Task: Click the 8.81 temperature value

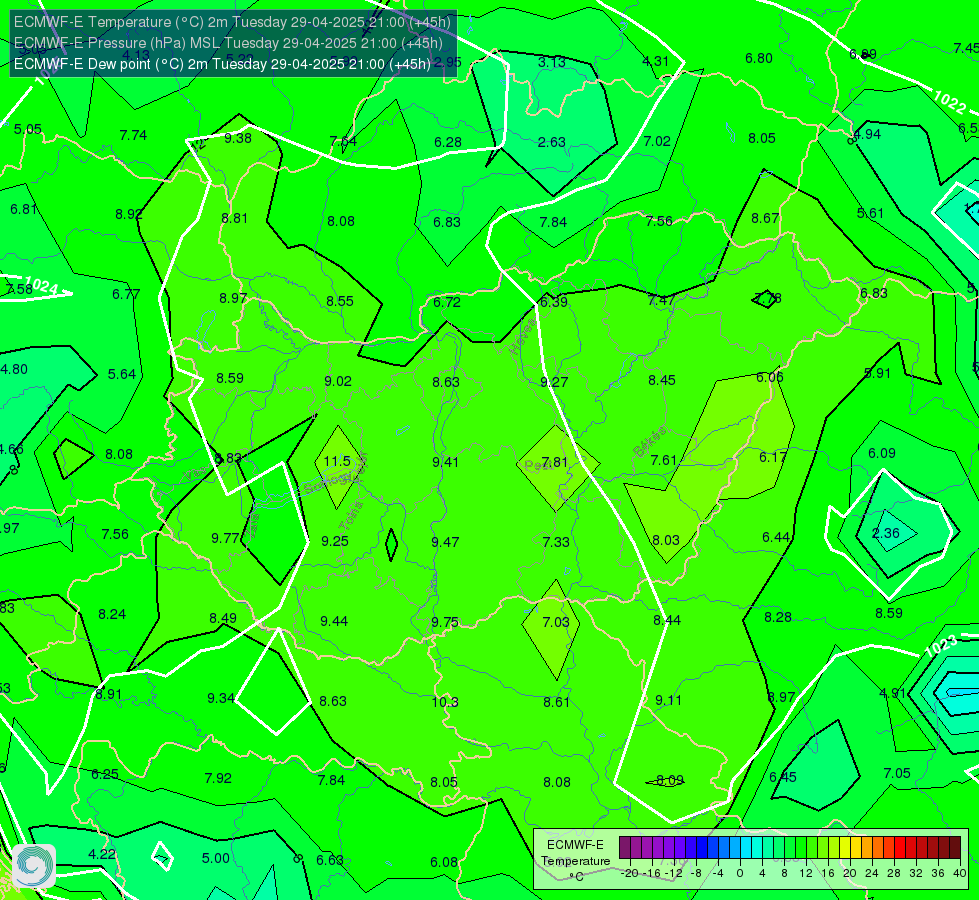Action: (234, 218)
